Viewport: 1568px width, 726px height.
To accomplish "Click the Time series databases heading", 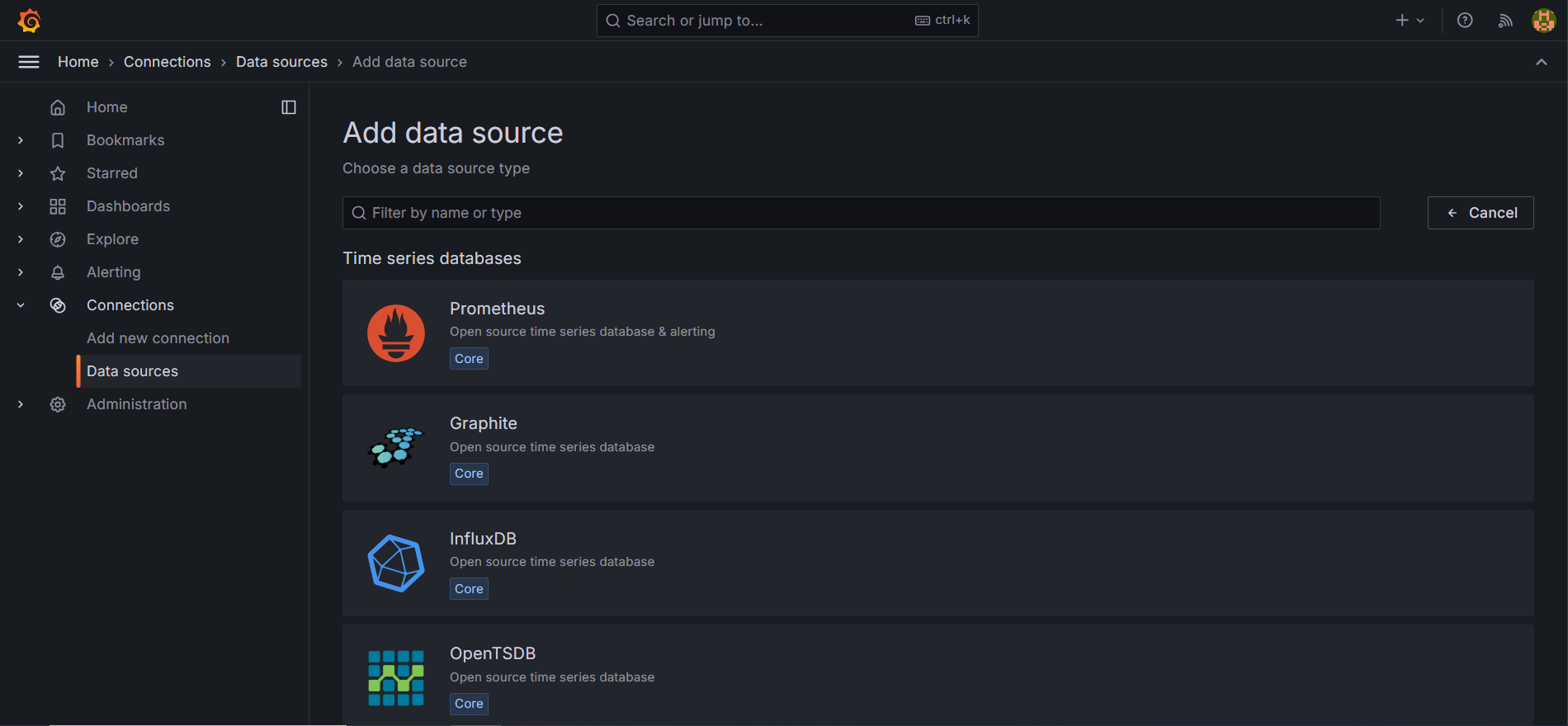I will [x=432, y=258].
